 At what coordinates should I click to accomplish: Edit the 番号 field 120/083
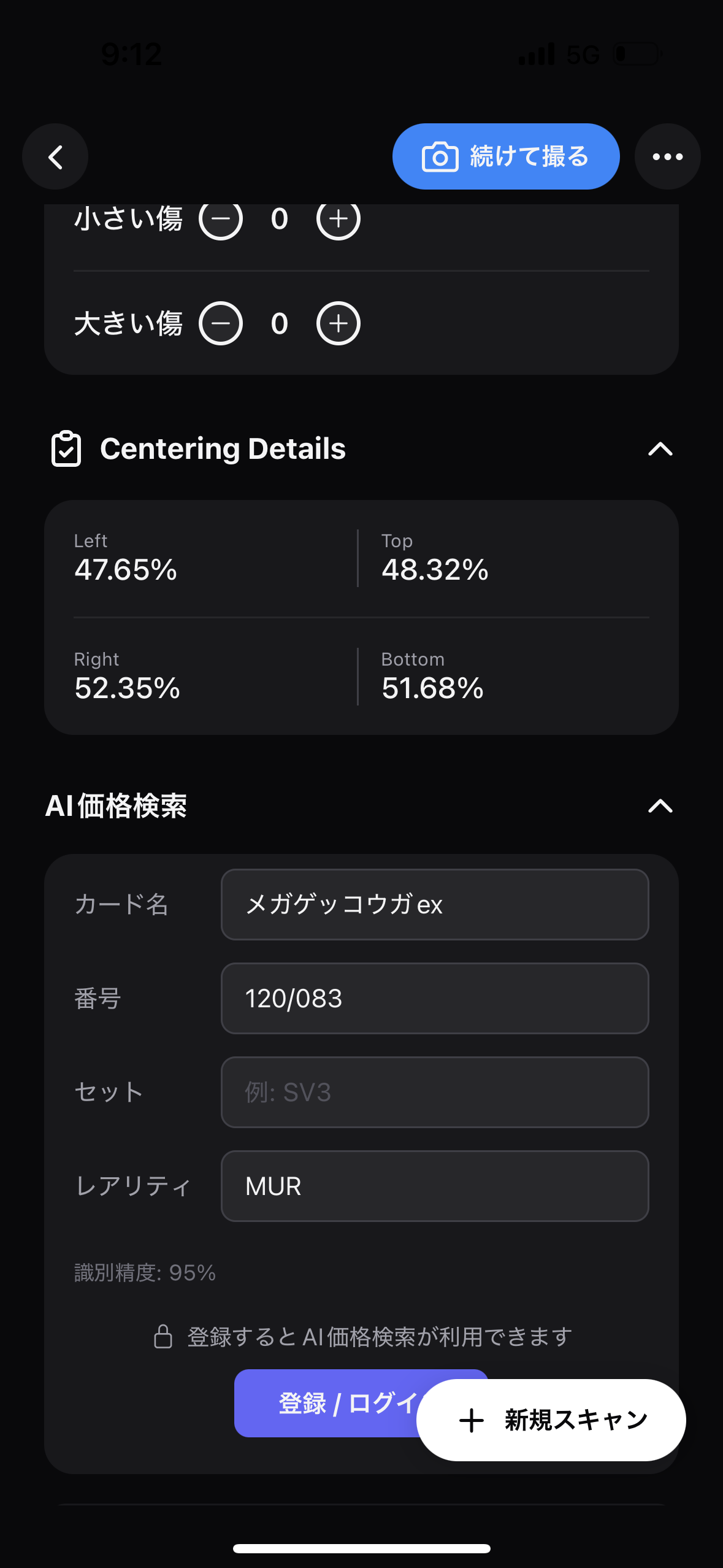click(x=435, y=998)
